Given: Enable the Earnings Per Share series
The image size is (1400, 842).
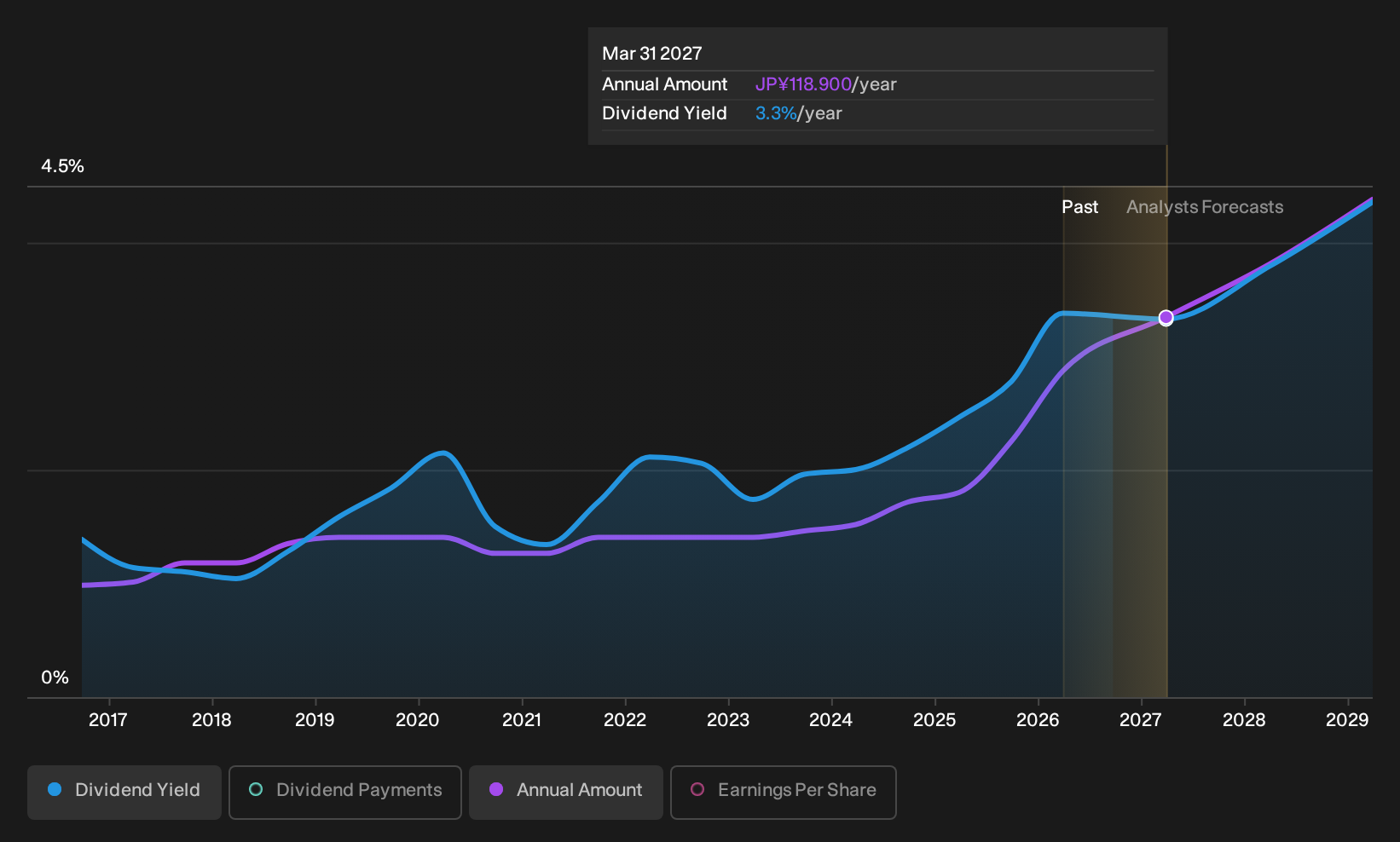Looking at the screenshot, I should [x=784, y=793].
